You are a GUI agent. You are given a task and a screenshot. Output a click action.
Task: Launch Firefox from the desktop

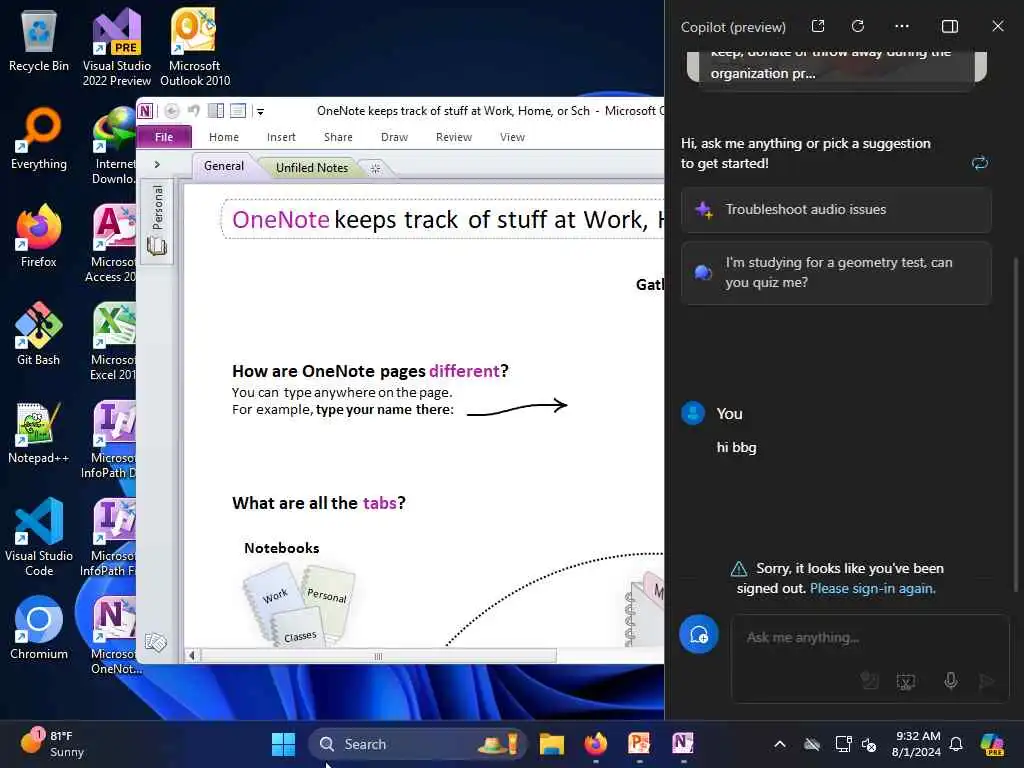[x=39, y=236]
